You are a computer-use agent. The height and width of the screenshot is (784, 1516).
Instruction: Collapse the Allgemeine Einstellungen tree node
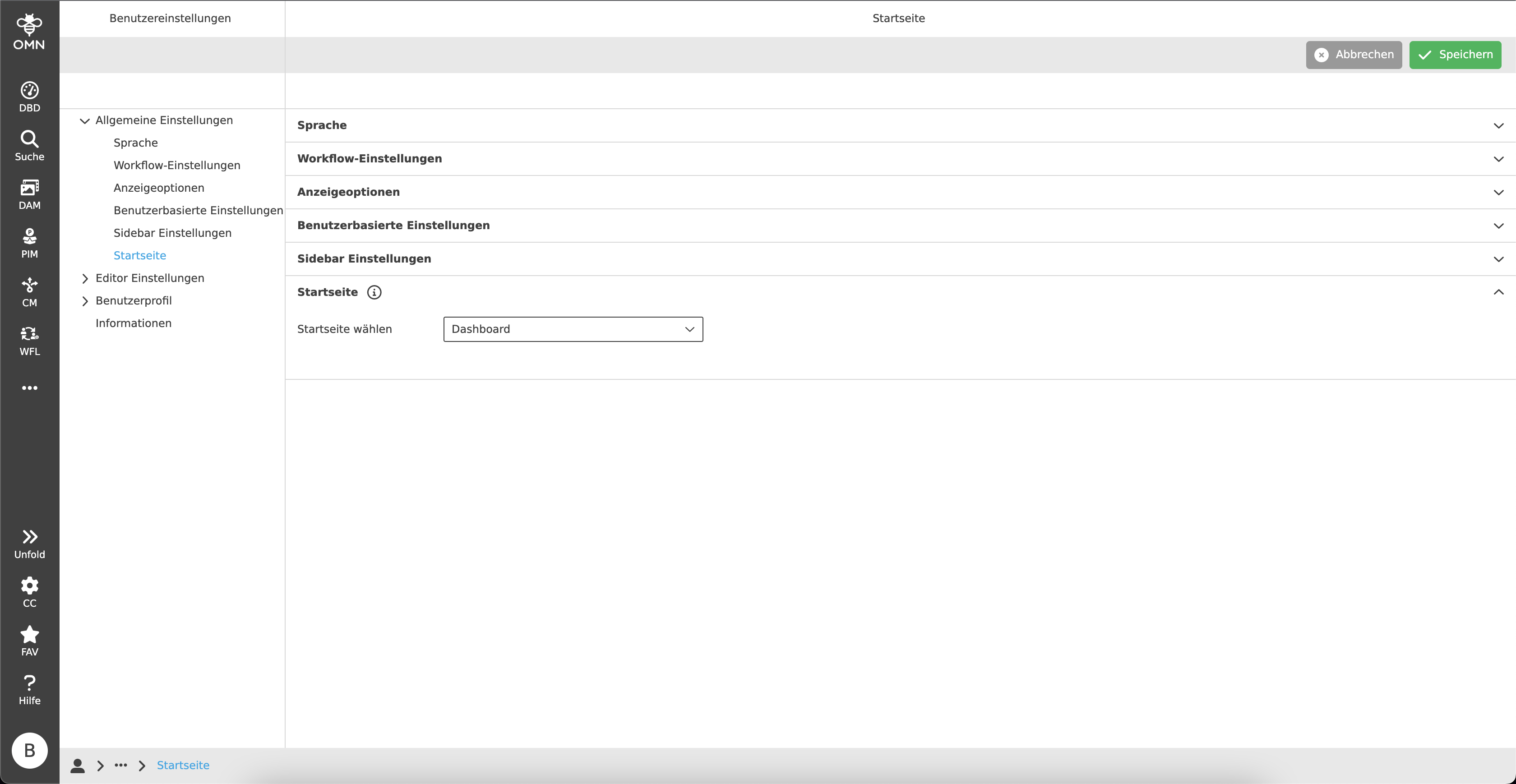(x=85, y=120)
